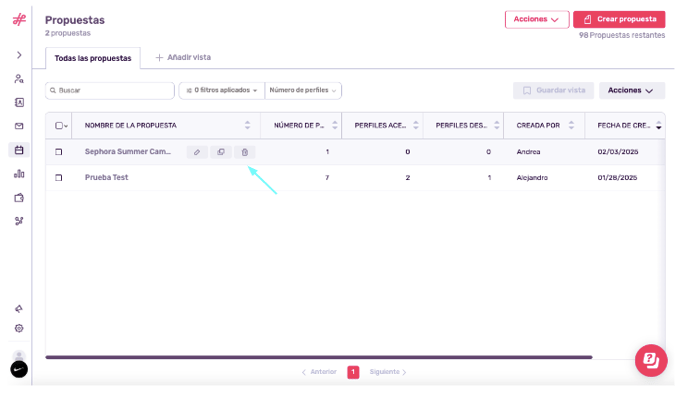Focus the Buscar search field
Viewport: 688px width, 397px height.
click(x=110, y=90)
